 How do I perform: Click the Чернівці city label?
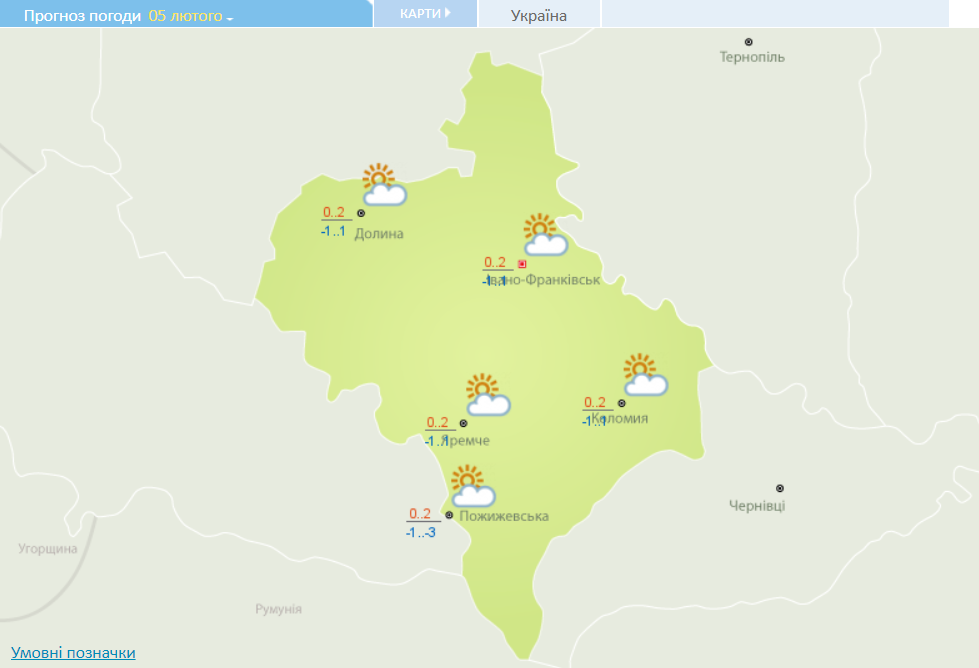(757, 506)
